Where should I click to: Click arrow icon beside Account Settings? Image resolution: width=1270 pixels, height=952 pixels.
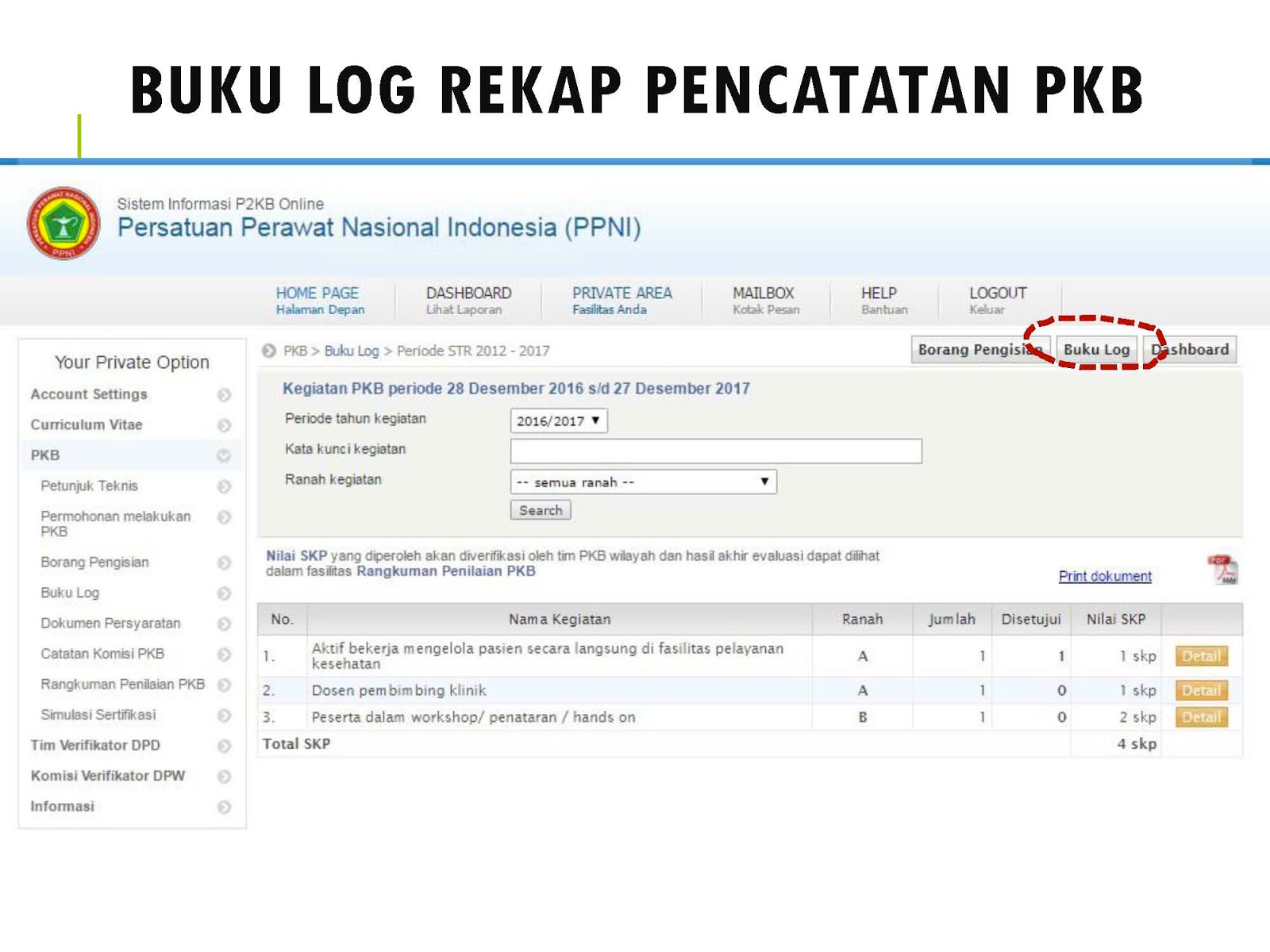224,395
